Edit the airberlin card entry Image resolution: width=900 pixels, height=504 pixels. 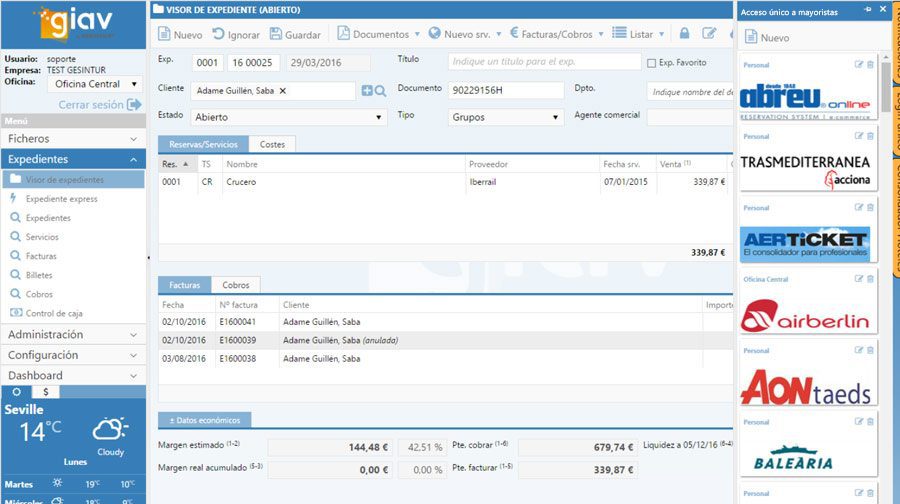coord(859,279)
